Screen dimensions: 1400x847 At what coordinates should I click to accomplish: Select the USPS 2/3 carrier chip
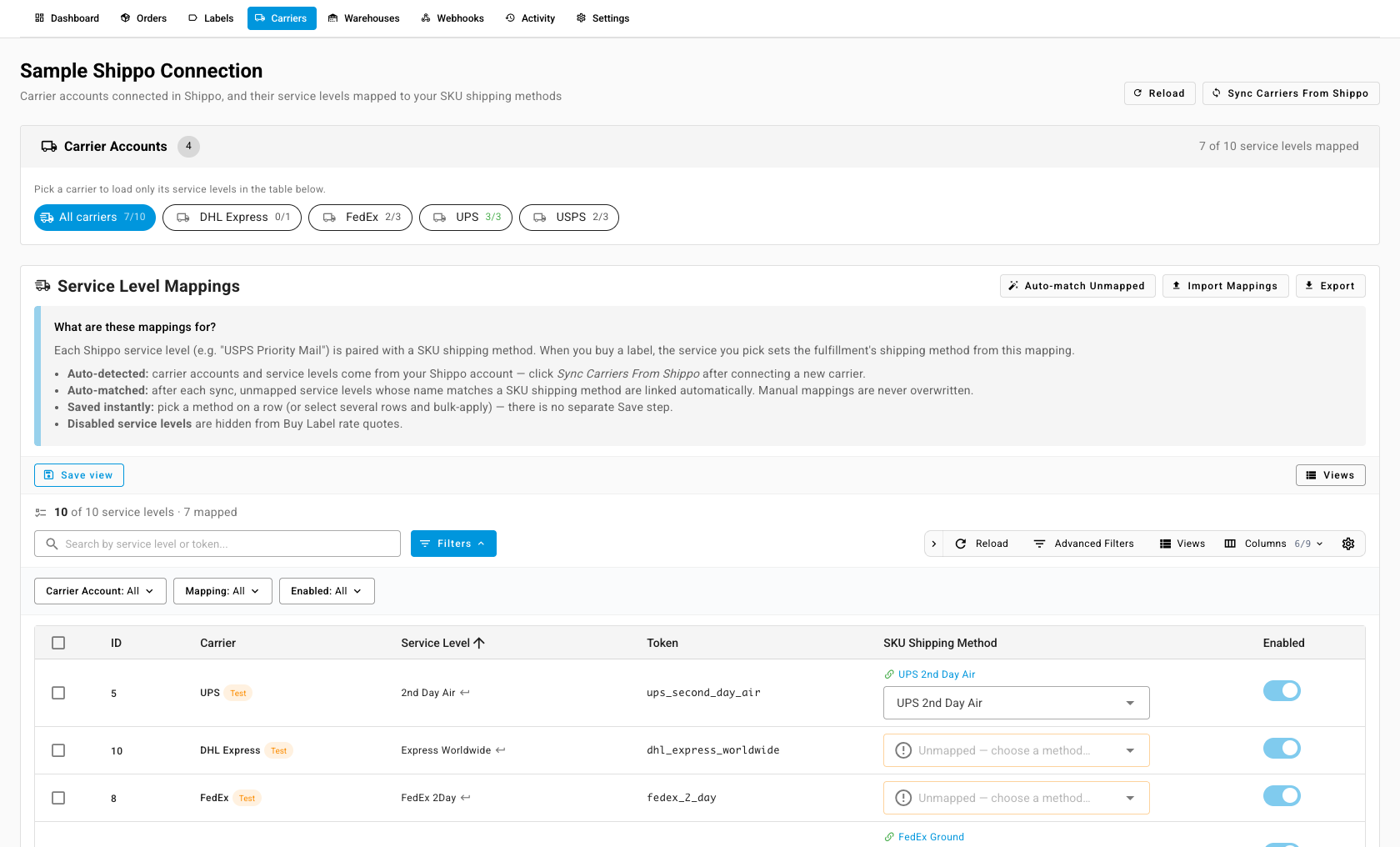click(569, 218)
